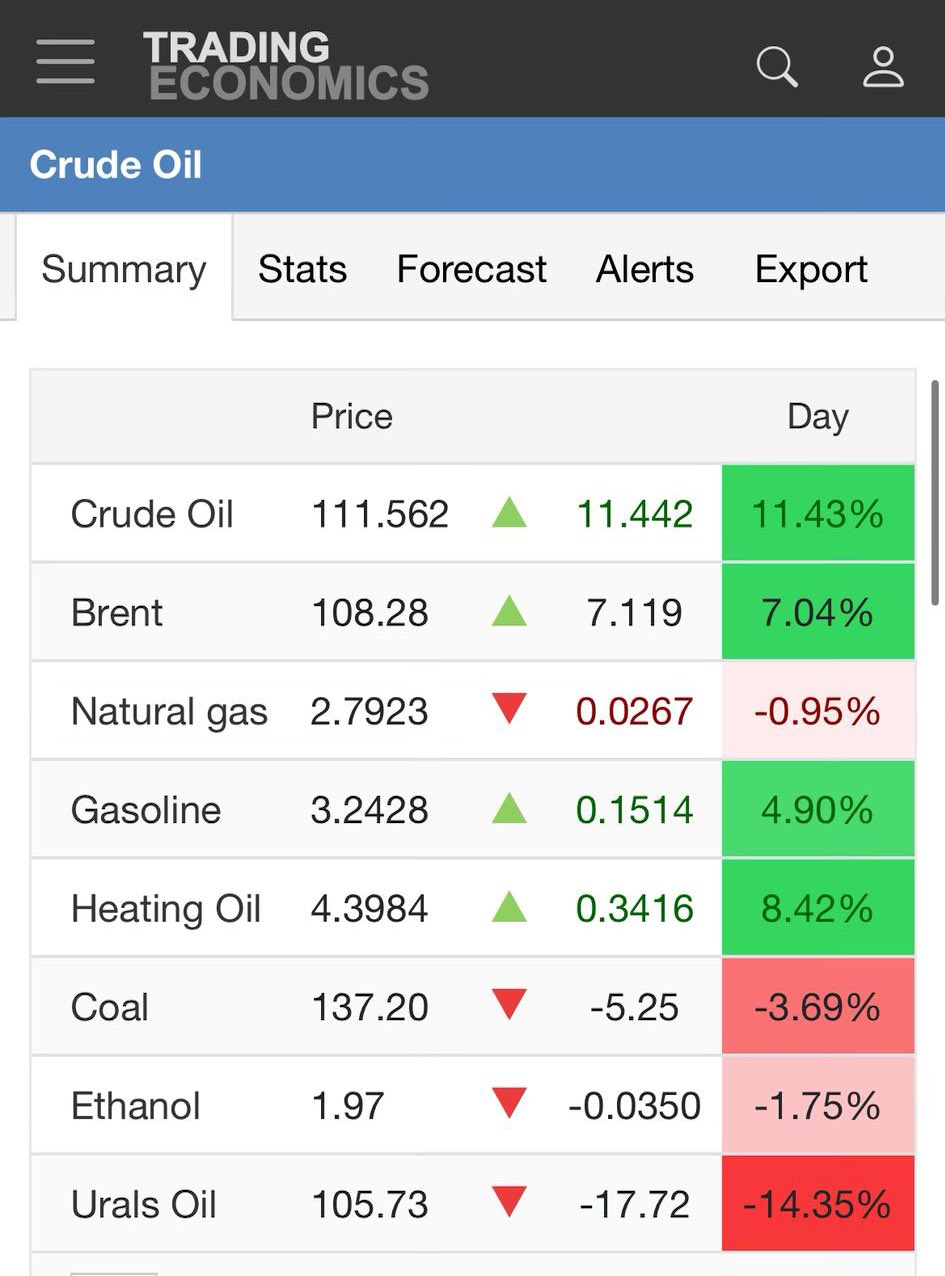Click the search magnifier icon
This screenshot has width=945, height=1276.
pyautogui.click(x=776, y=67)
